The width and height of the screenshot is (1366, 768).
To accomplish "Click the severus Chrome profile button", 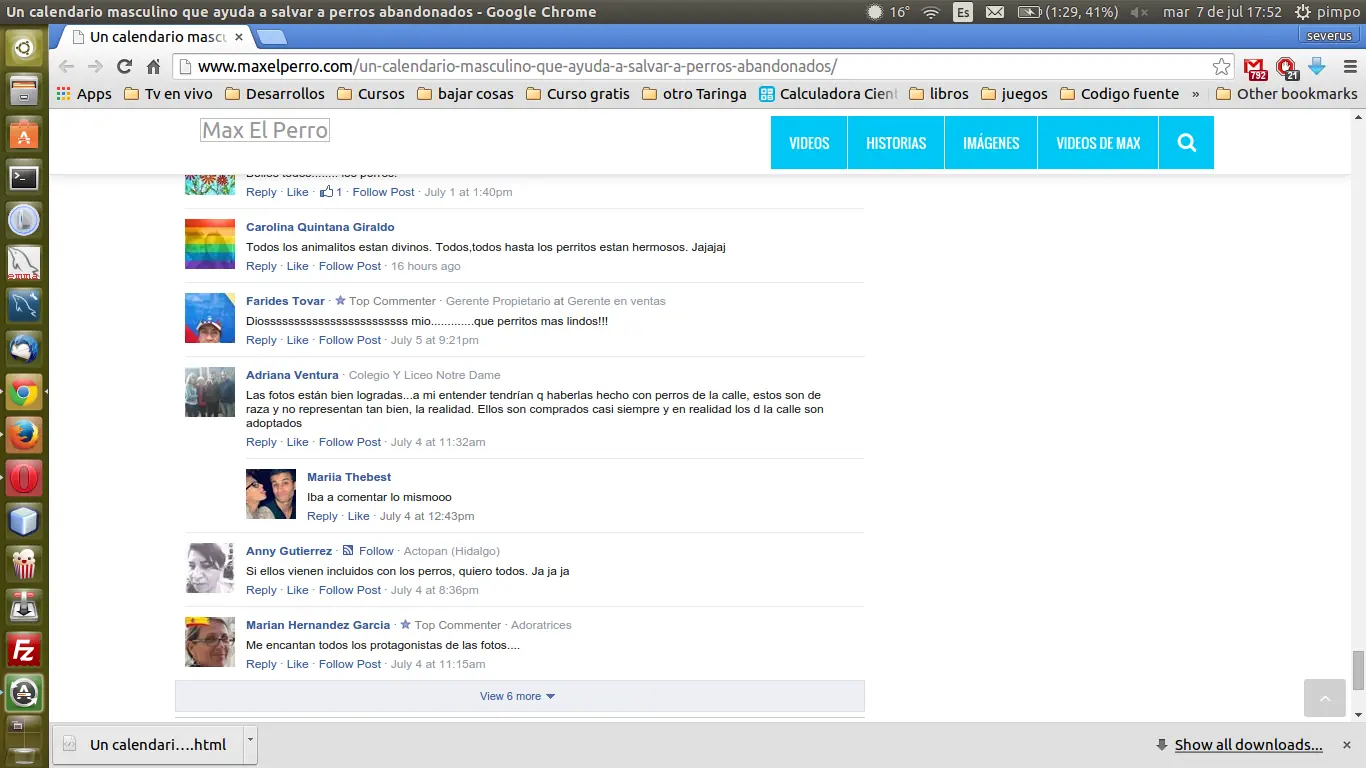I will click(1329, 36).
